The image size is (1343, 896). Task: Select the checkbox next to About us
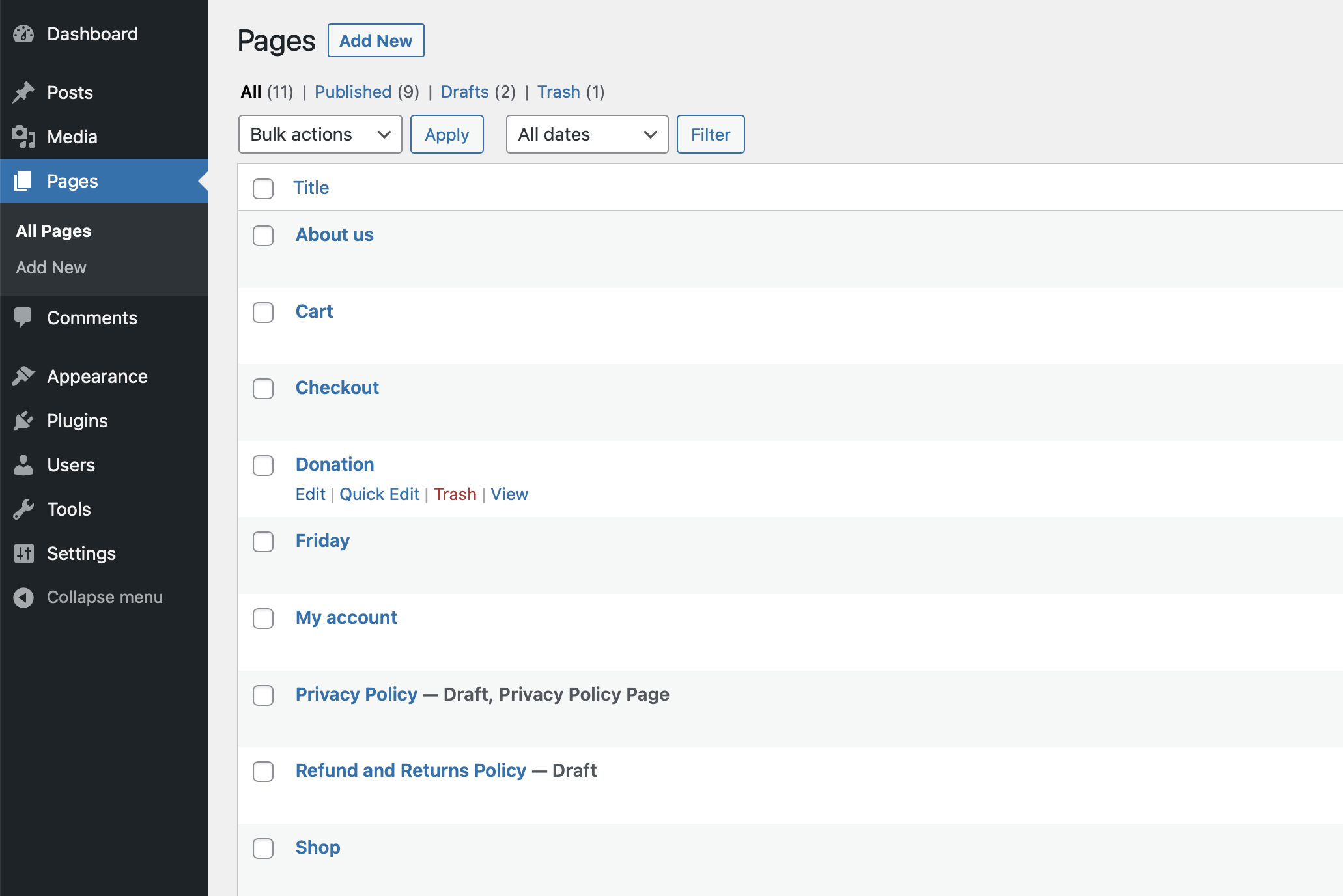[x=263, y=236]
